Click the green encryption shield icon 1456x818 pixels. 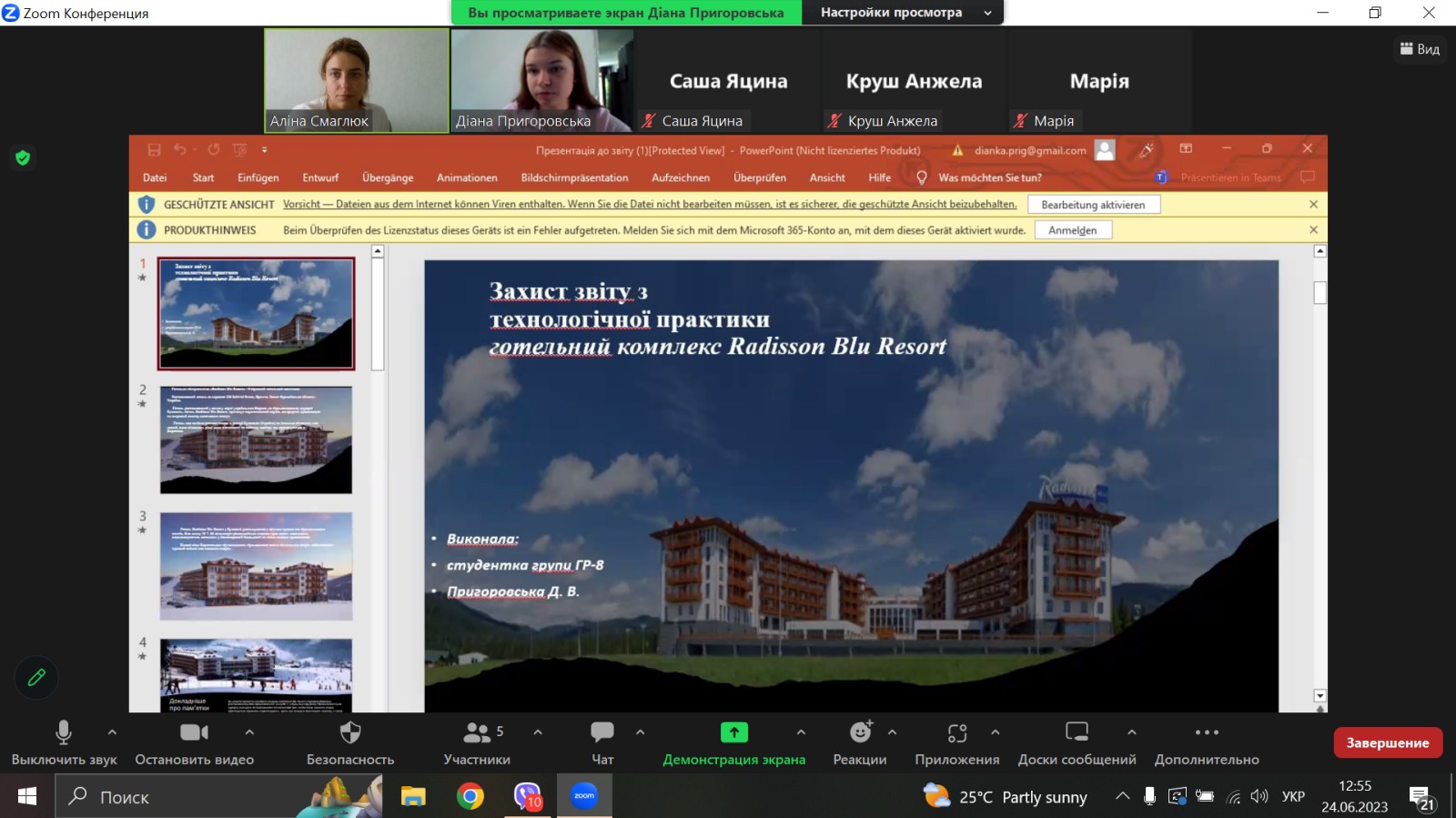pyautogui.click(x=23, y=157)
